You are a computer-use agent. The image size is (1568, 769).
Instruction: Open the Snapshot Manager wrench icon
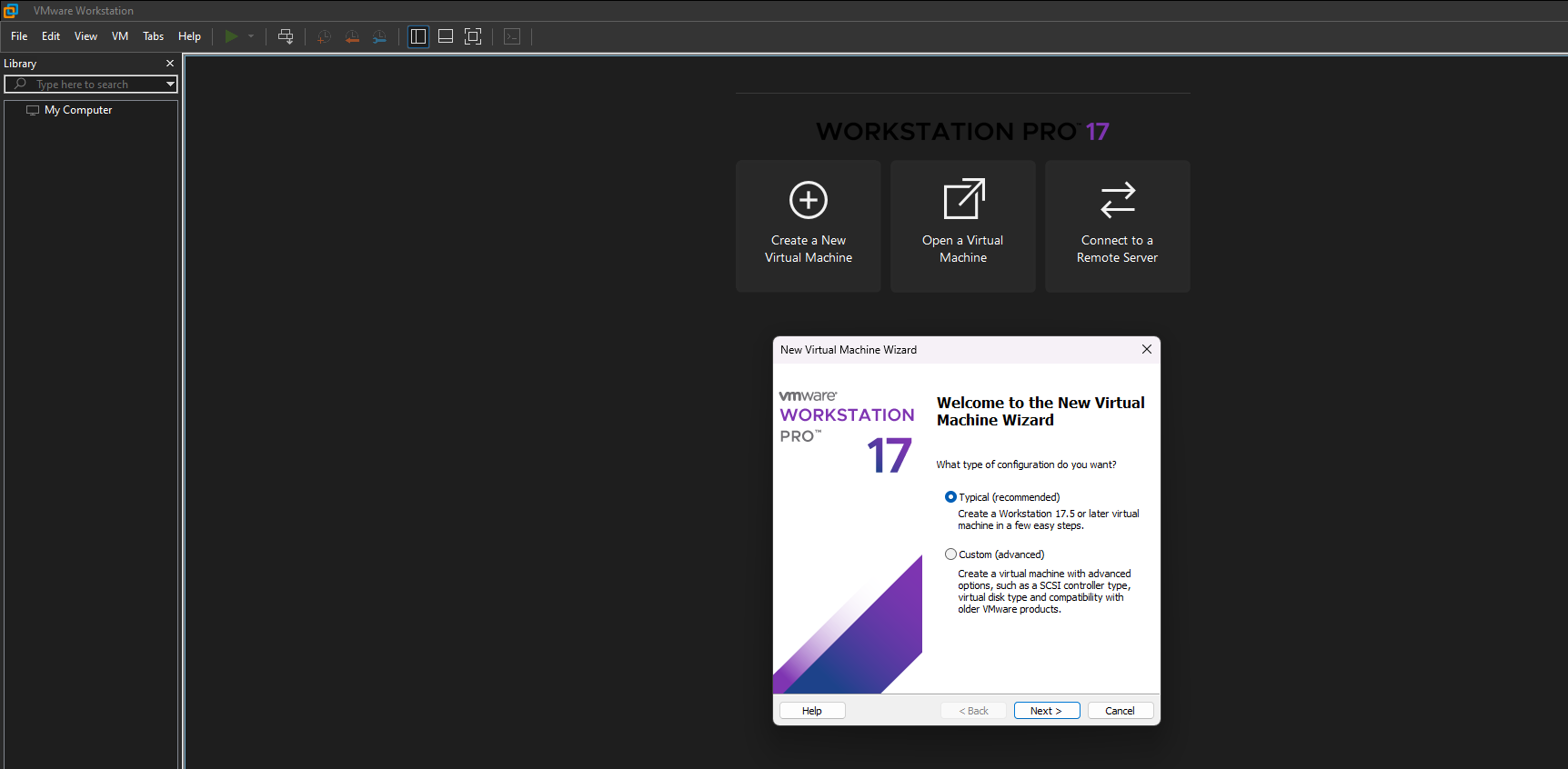[379, 36]
